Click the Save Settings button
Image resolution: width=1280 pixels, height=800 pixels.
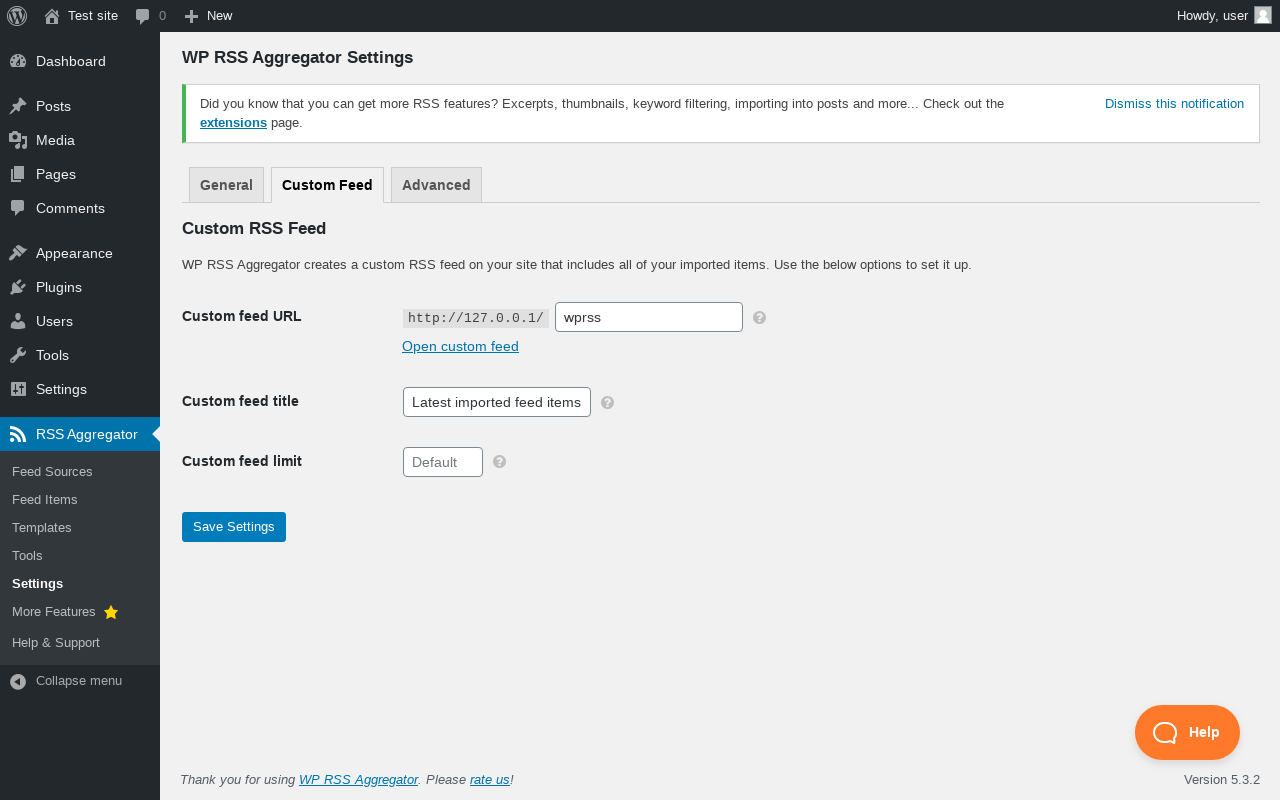(234, 527)
